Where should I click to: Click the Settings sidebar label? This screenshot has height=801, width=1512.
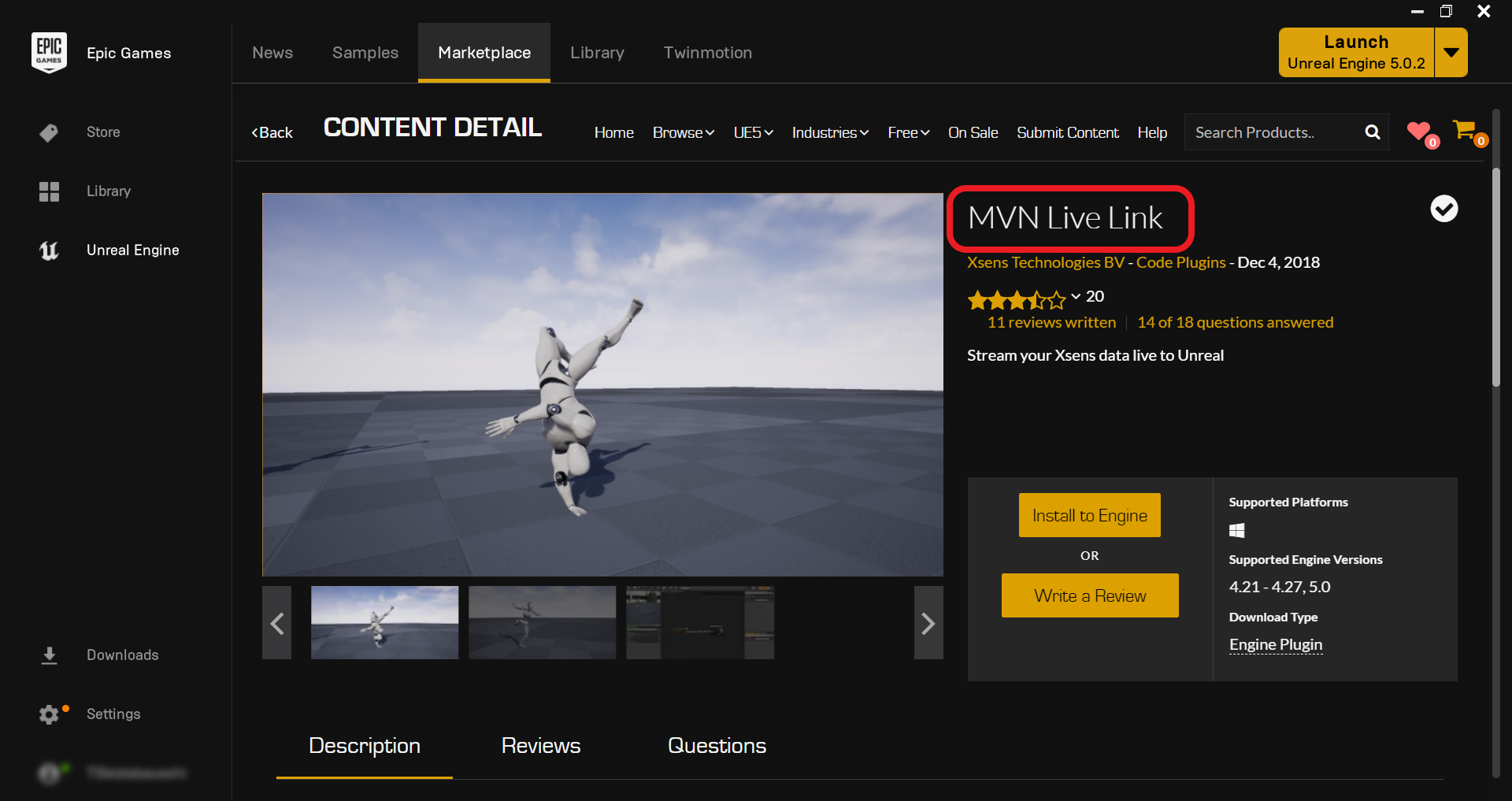(x=113, y=714)
